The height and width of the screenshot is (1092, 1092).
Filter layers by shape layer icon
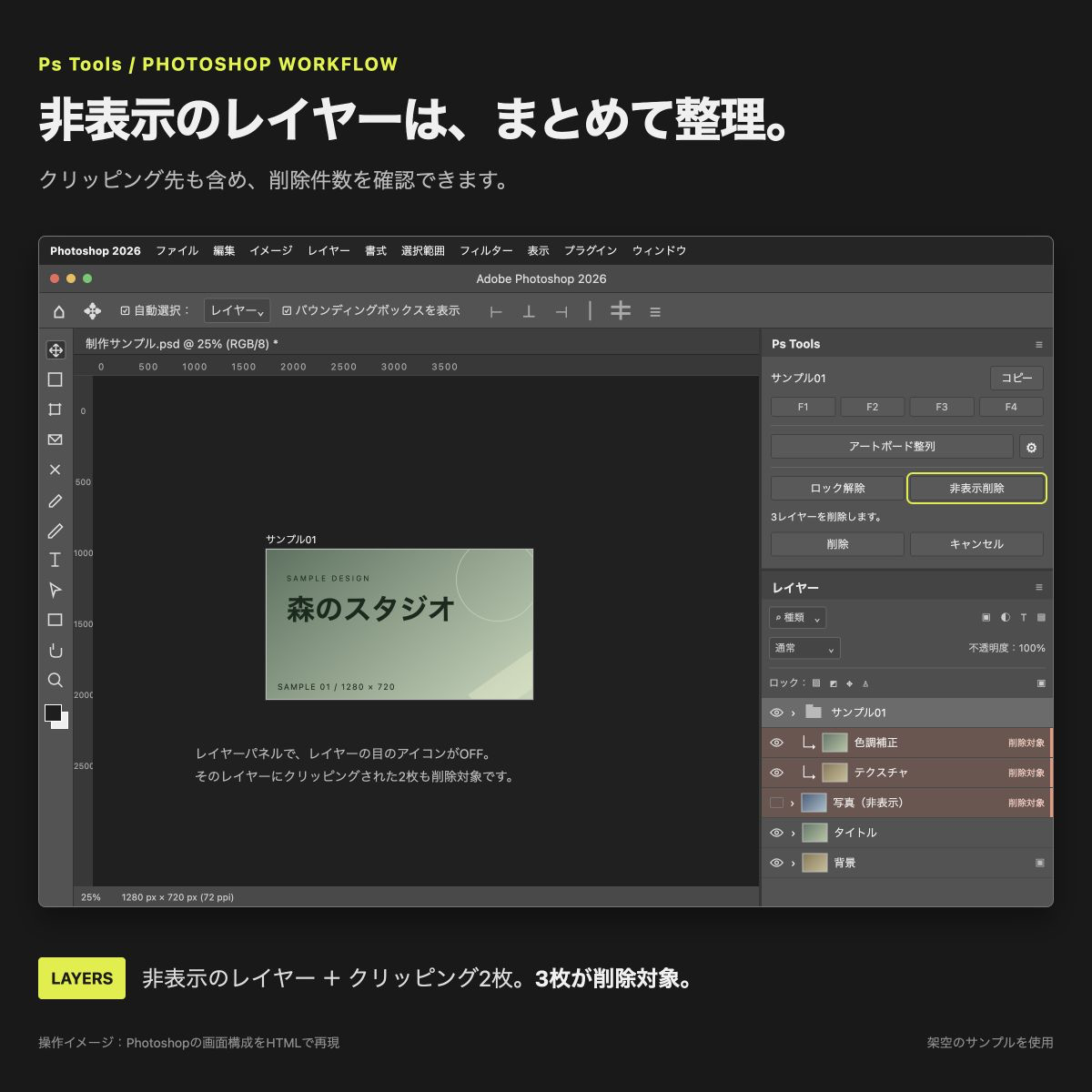[1041, 618]
